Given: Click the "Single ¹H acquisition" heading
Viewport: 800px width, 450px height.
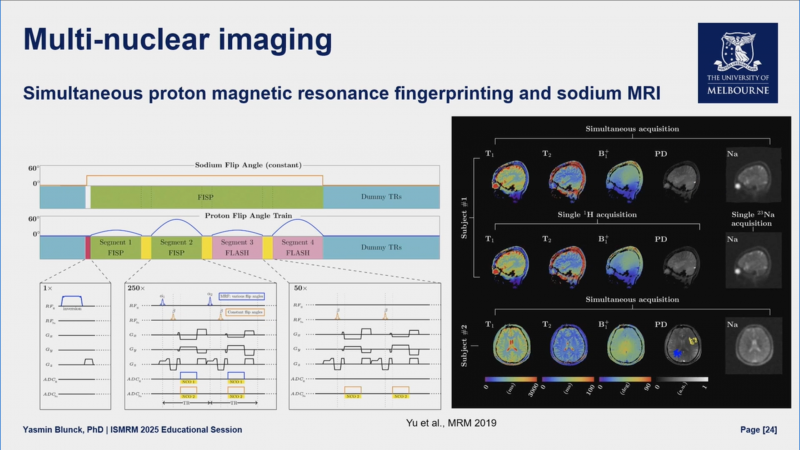Looking at the screenshot, I should (x=597, y=215).
